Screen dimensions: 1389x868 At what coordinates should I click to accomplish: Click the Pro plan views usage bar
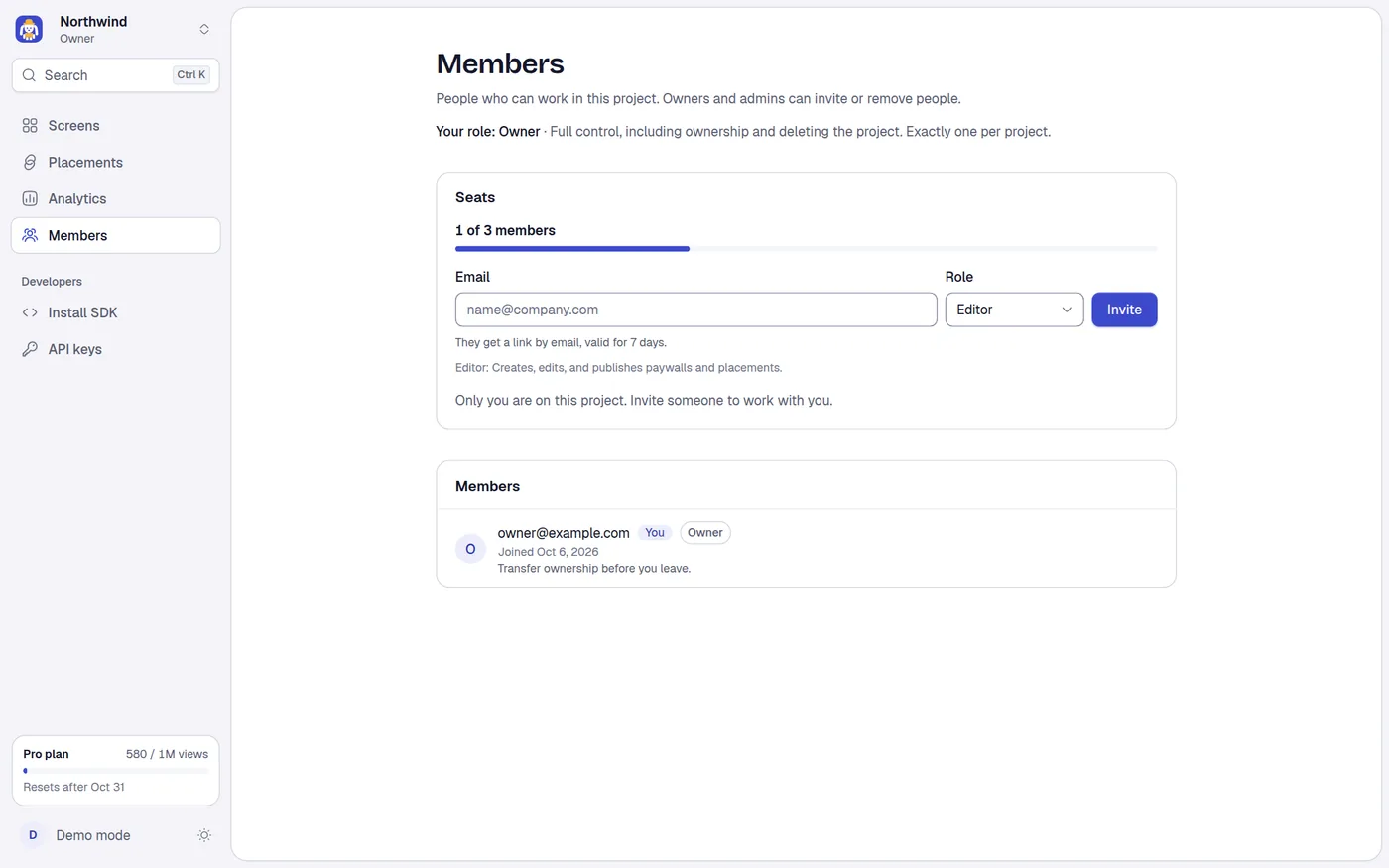coord(115,771)
